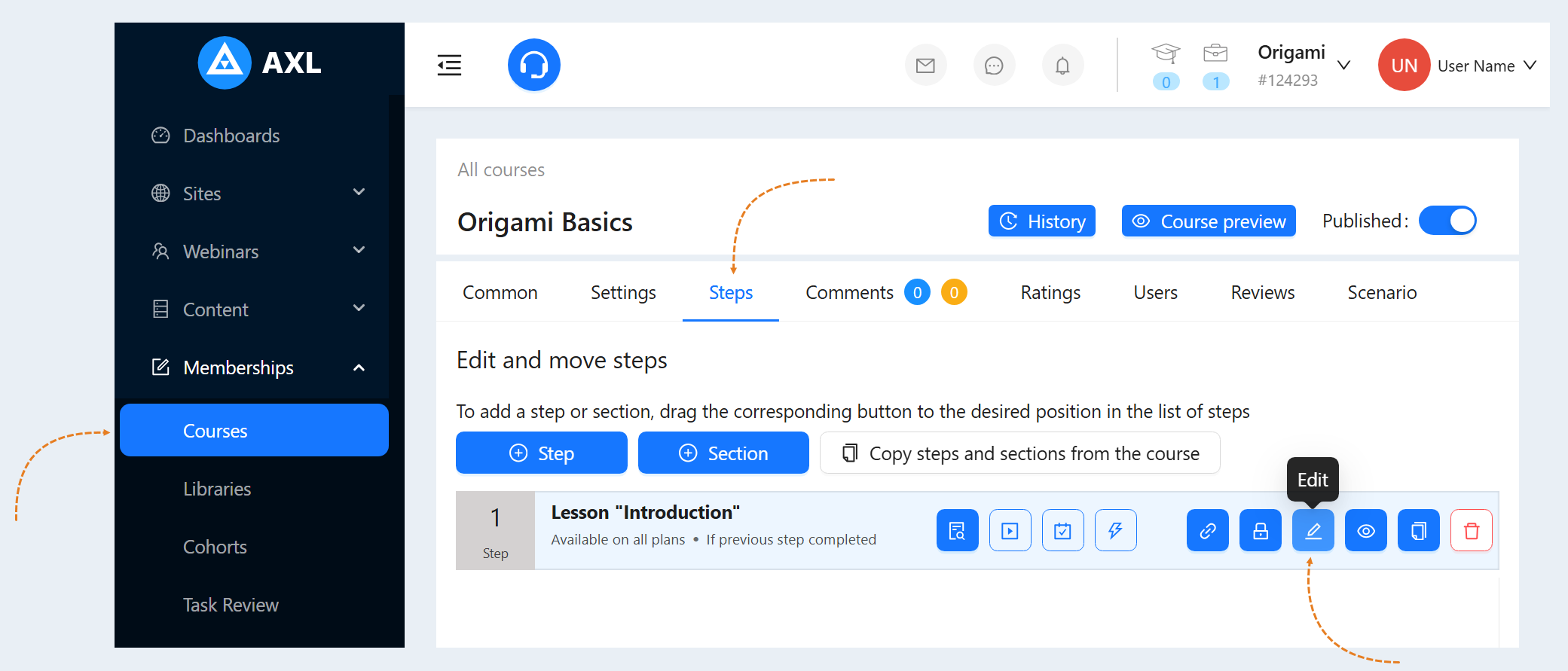Click the notifications bell icon

point(1062,66)
